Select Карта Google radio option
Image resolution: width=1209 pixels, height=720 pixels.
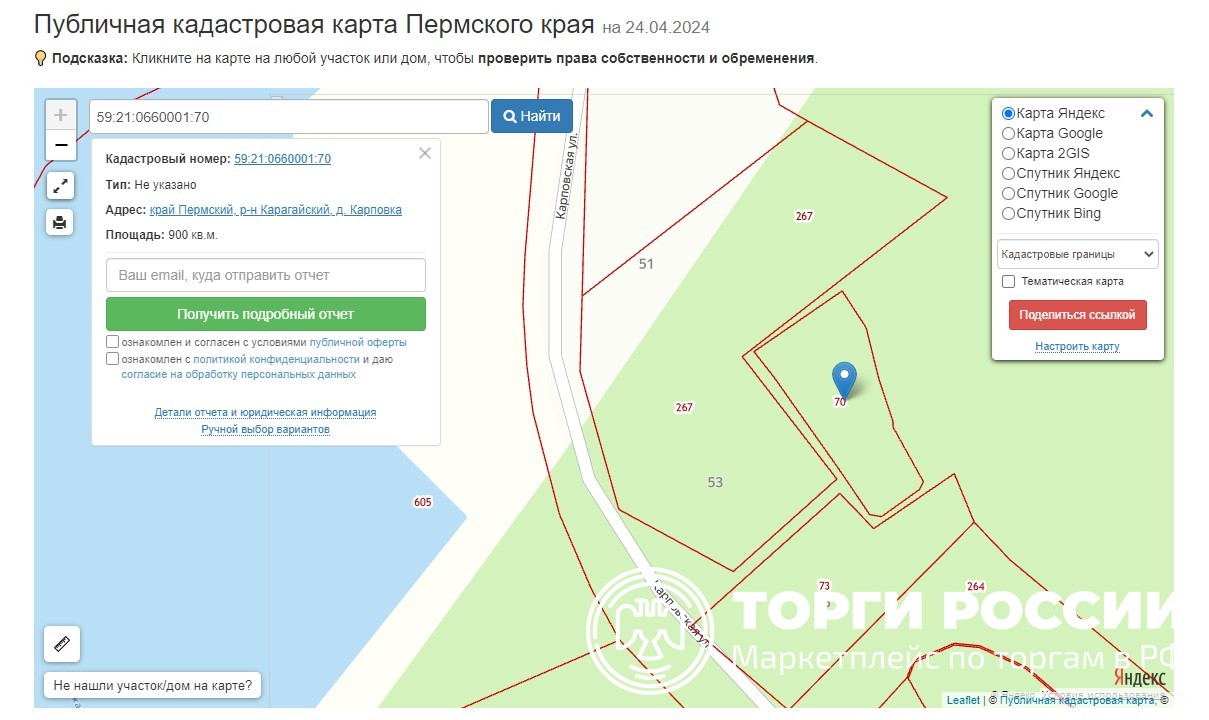click(1008, 133)
